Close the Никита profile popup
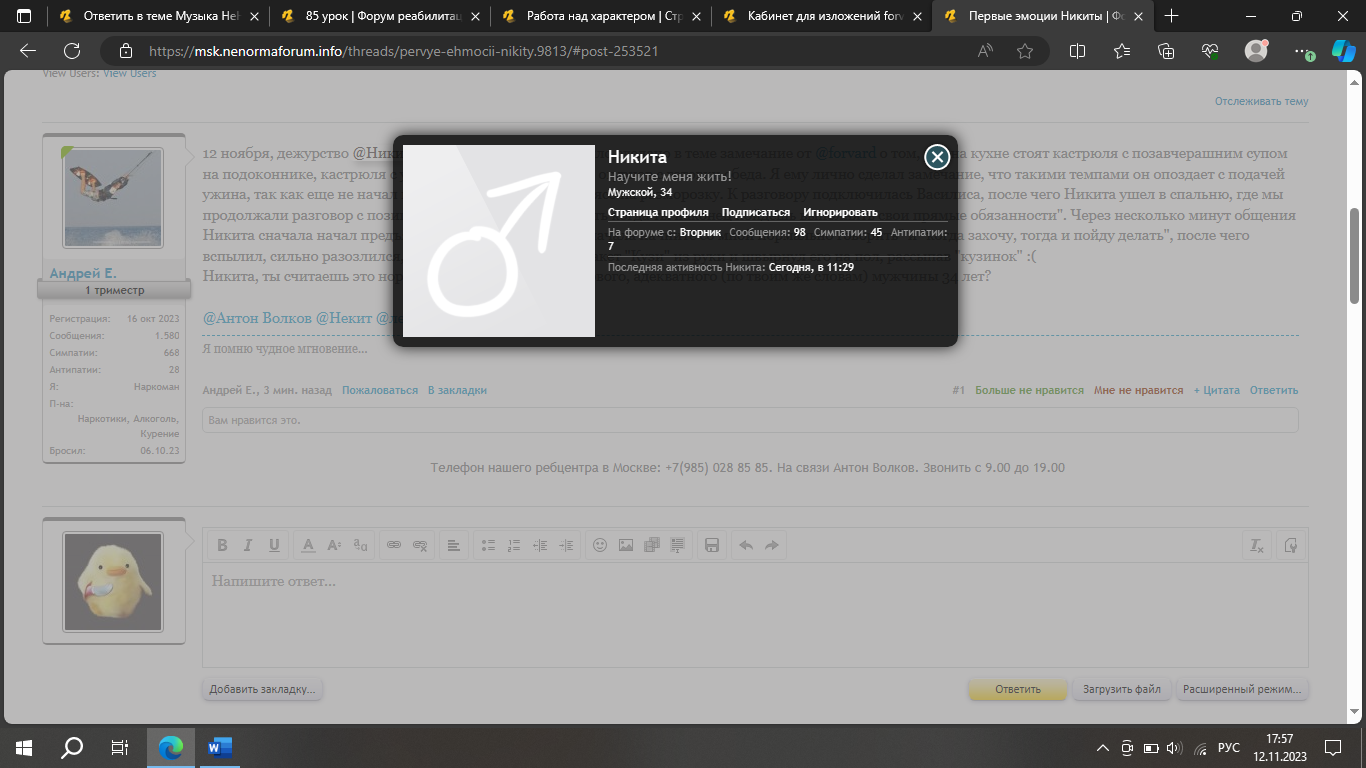 tap(937, 157)
